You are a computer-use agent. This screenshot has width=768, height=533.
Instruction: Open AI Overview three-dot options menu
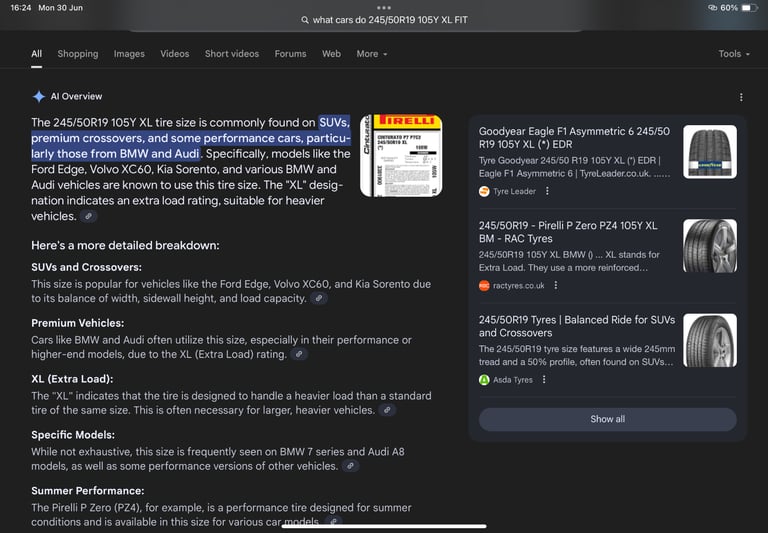pos(741,97)
